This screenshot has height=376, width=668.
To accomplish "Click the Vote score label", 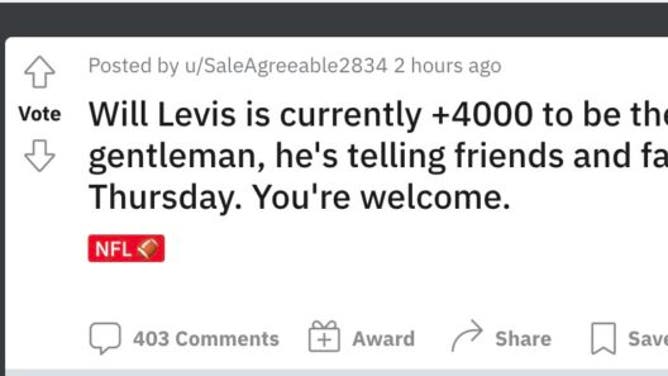I will pos(40,114).
